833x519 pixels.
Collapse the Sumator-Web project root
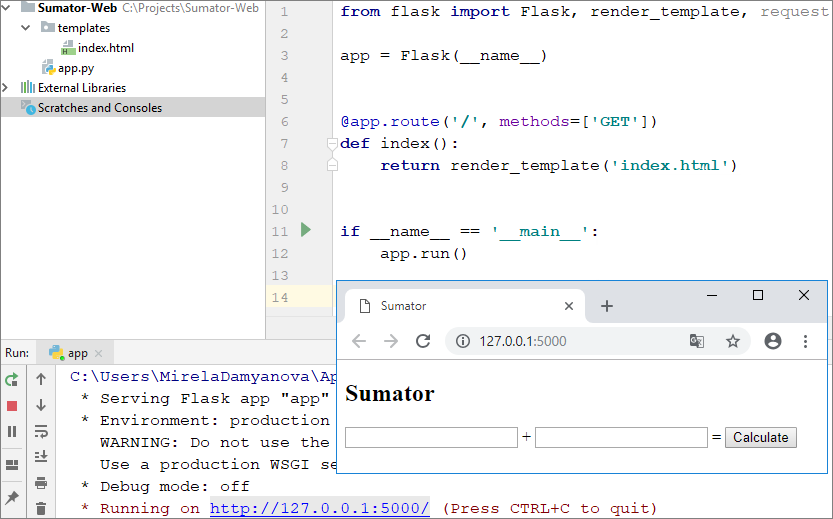[x=9, y=8]
